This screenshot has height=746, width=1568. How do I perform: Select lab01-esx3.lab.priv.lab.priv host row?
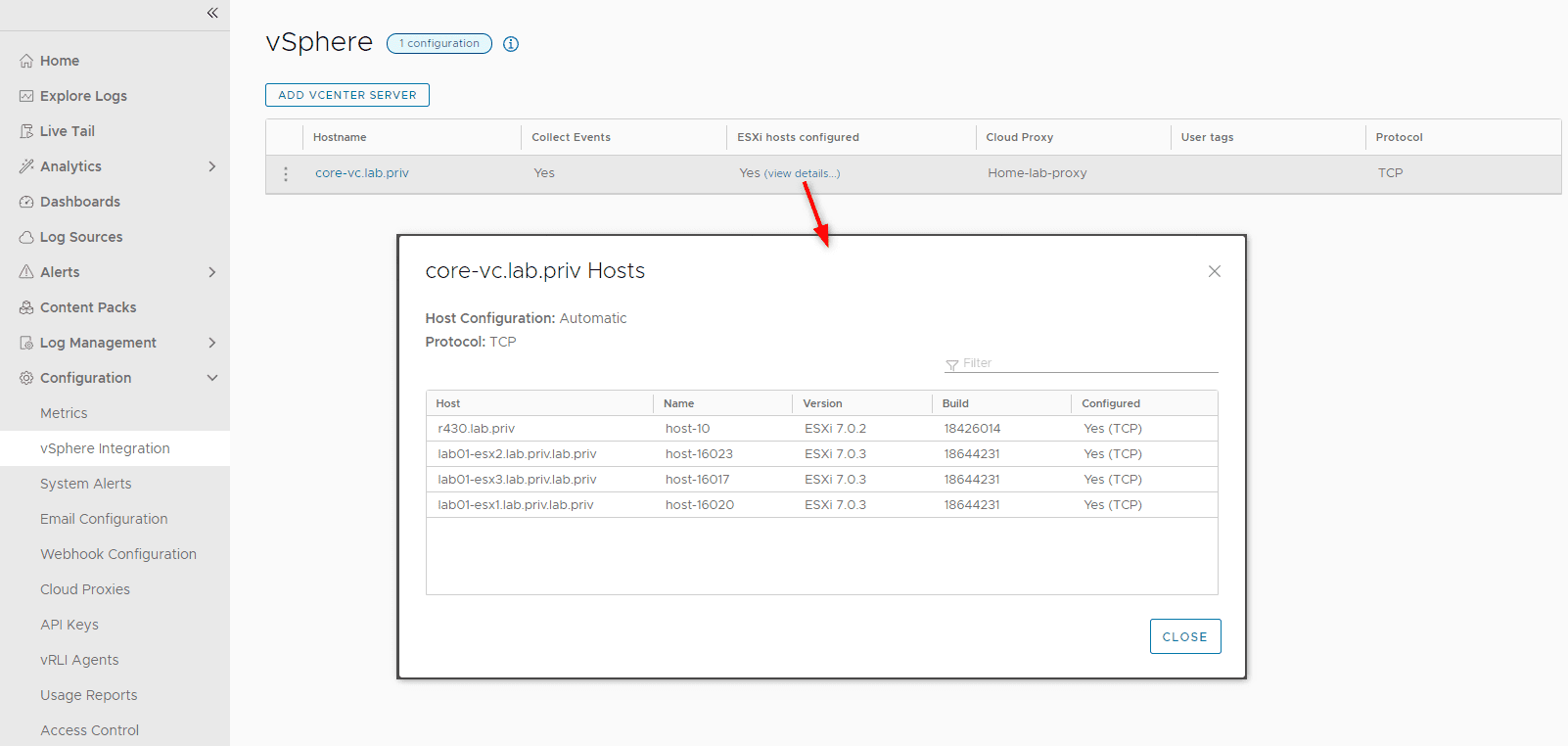pyautogui.click(x=822, y=480)
